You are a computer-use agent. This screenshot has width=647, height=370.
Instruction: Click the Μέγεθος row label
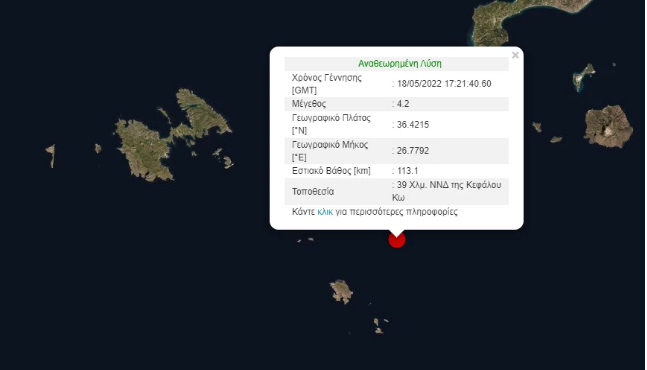pos(309,104)
